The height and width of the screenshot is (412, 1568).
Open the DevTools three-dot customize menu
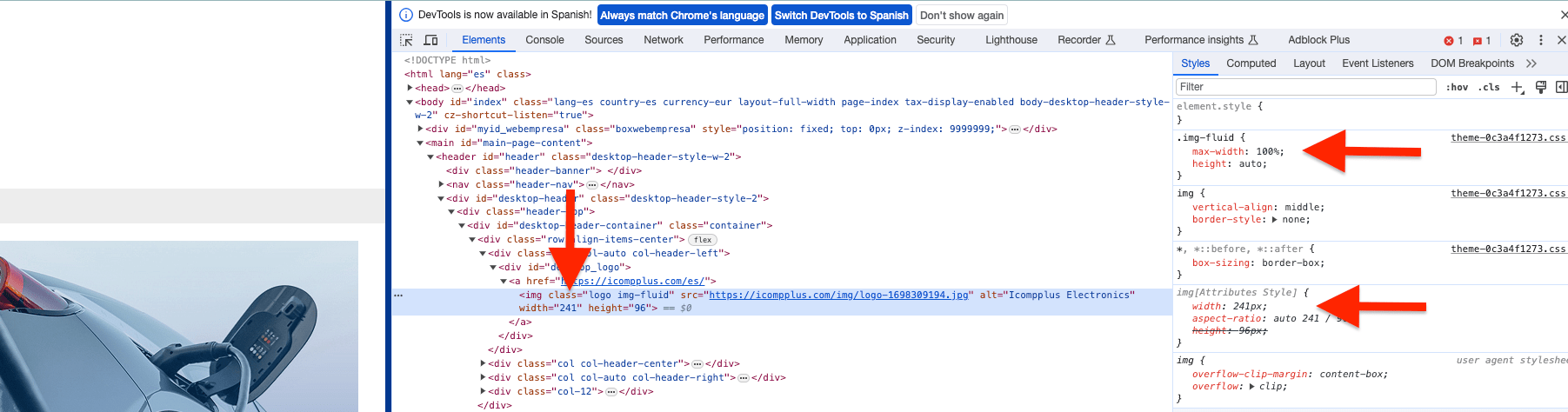[x=1541, y=40]
